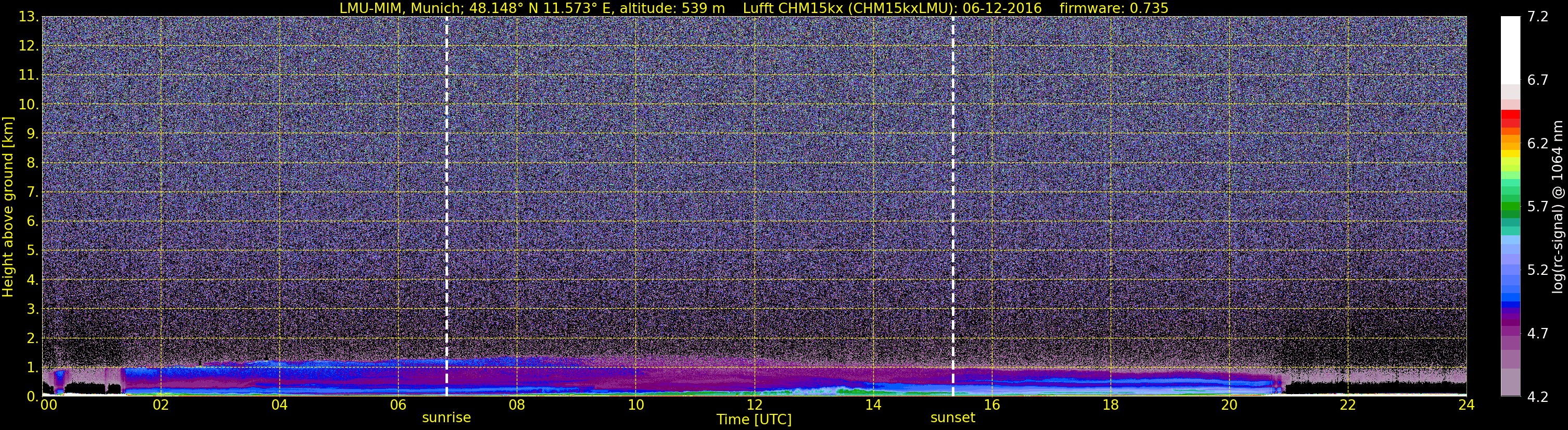The height and width of the screenshot is (430, 1568).
Task: Click the date '06-12-2016' in the title
Action: point(1002,8)
